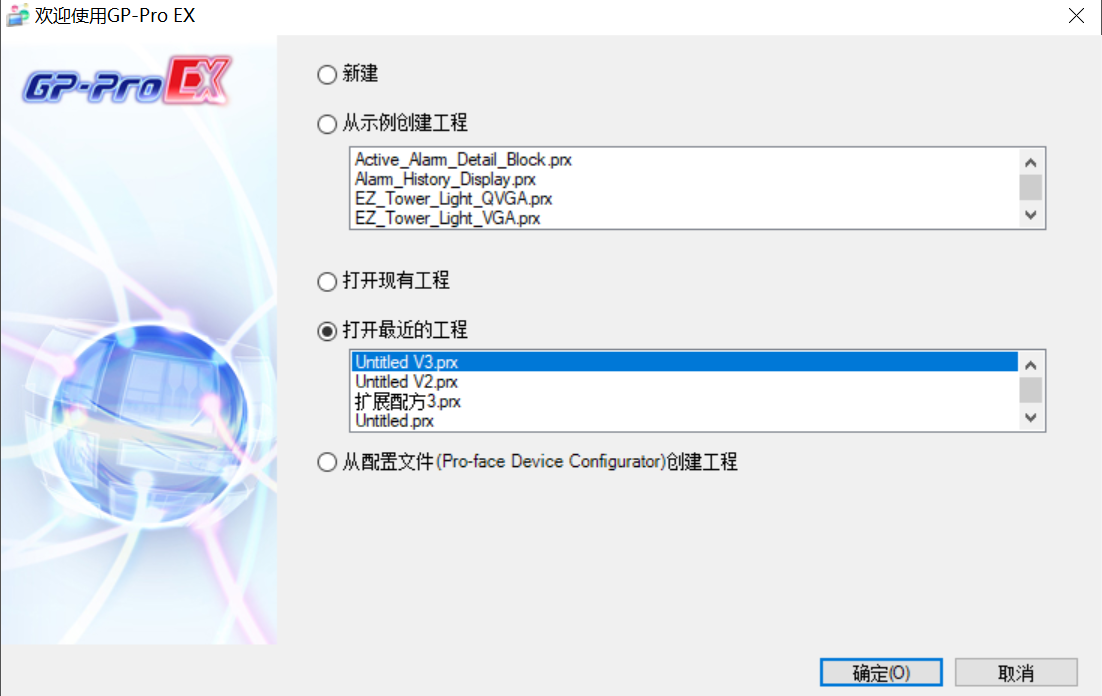Select Alarm_History_Display.prx from samples
Image resolution: width=1102 pixels, height=696 pixels.
point(445,179)
